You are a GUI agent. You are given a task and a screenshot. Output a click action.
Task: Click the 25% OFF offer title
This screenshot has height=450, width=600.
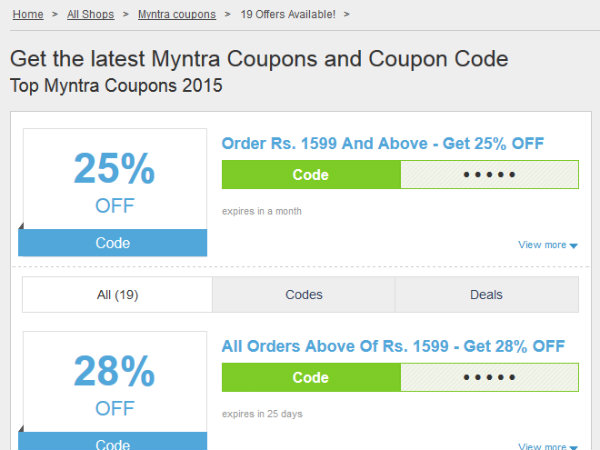382,144
